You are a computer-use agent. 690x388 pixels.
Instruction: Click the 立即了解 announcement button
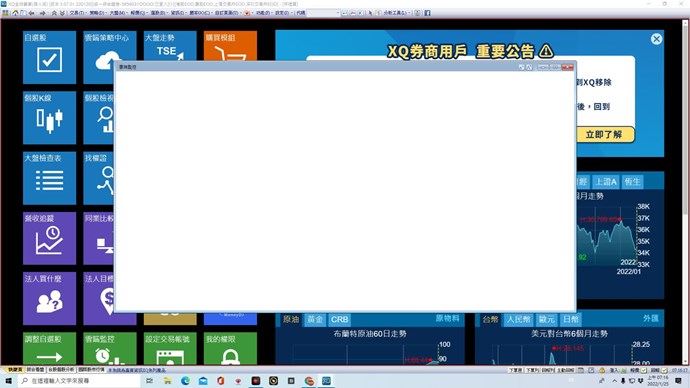605,135
